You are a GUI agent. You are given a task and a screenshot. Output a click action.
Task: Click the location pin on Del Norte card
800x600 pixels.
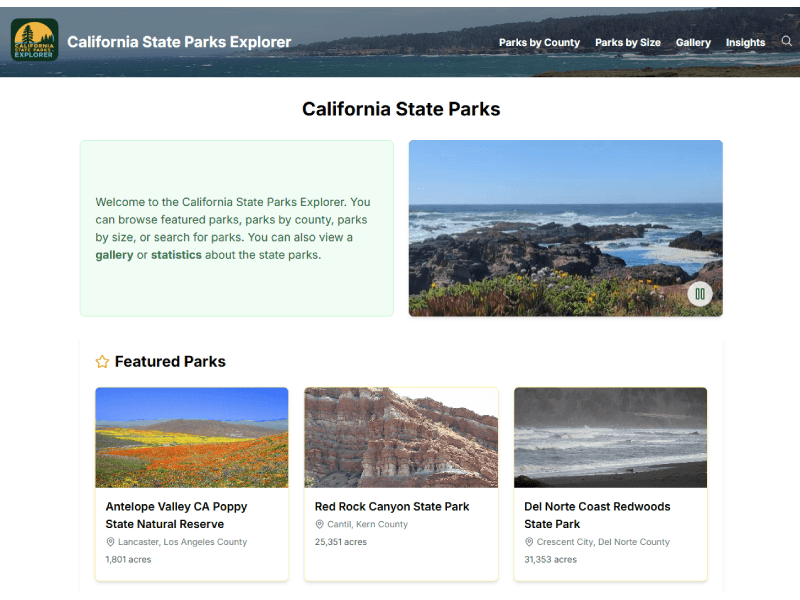click(x=528, y=542)
